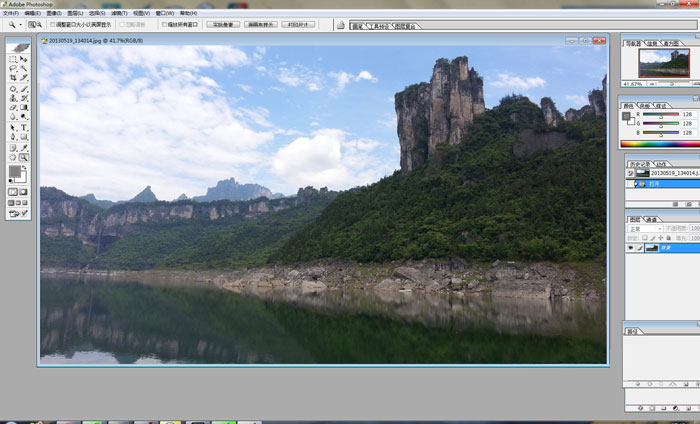Select the Lasso tool

(13, 68)
